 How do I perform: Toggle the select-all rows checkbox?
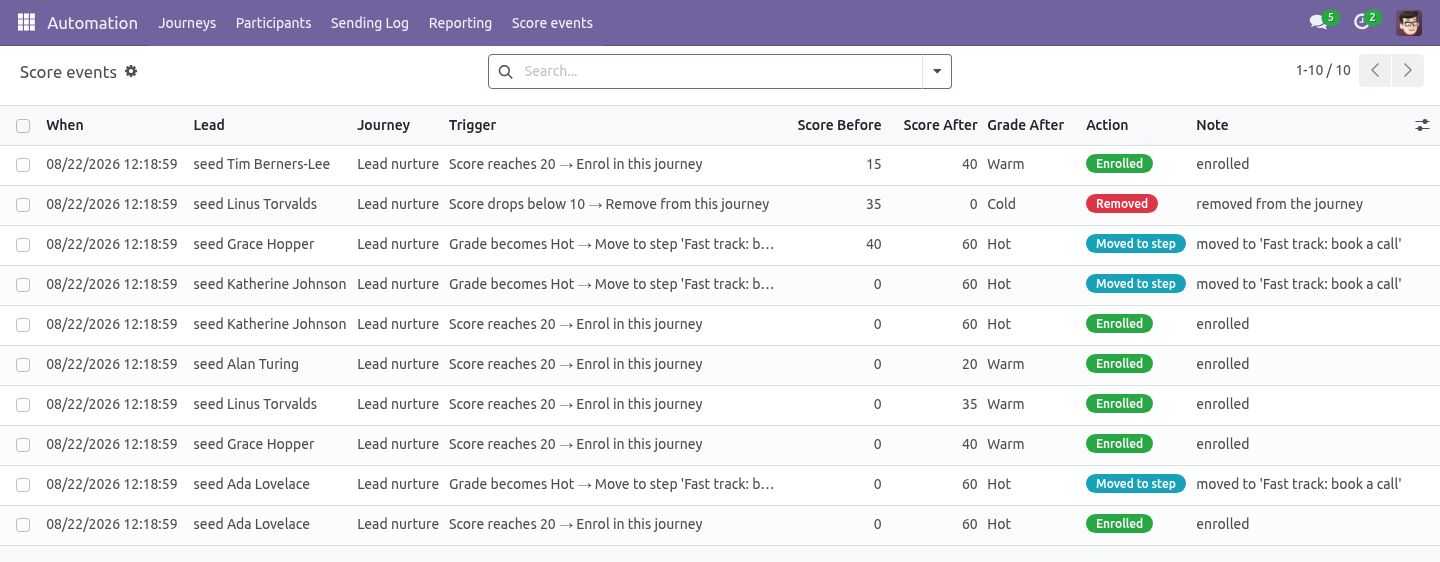click(23, 126)
